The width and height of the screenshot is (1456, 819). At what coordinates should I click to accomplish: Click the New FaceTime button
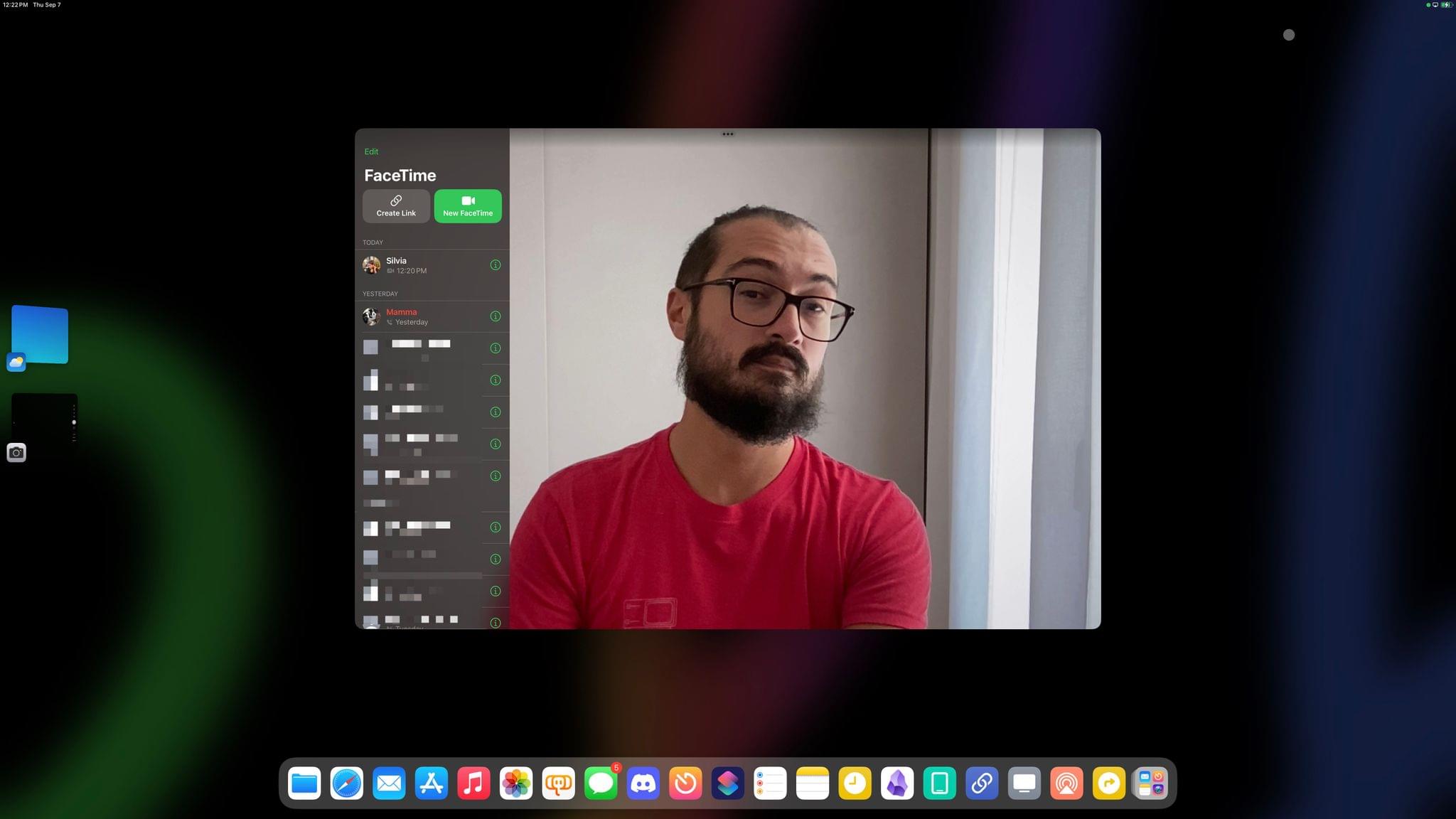click(468, 206)
